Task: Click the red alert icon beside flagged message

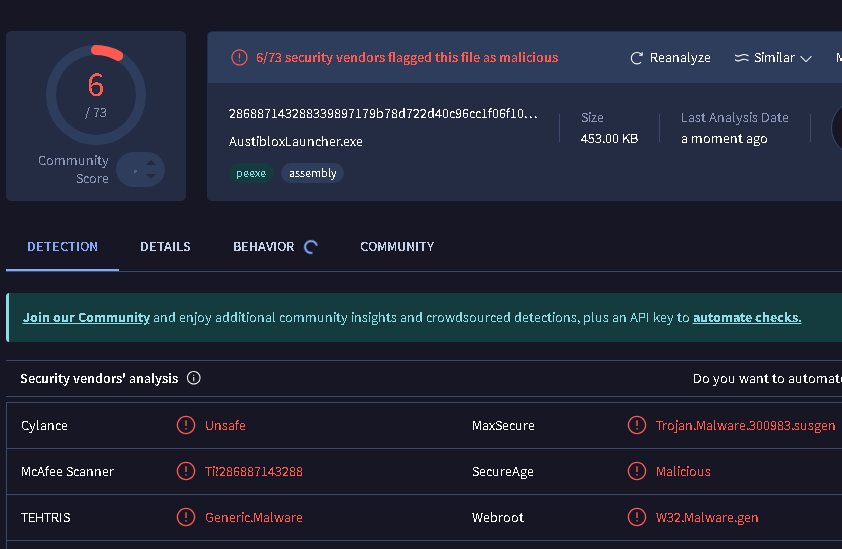Action: tap(239, 57)
